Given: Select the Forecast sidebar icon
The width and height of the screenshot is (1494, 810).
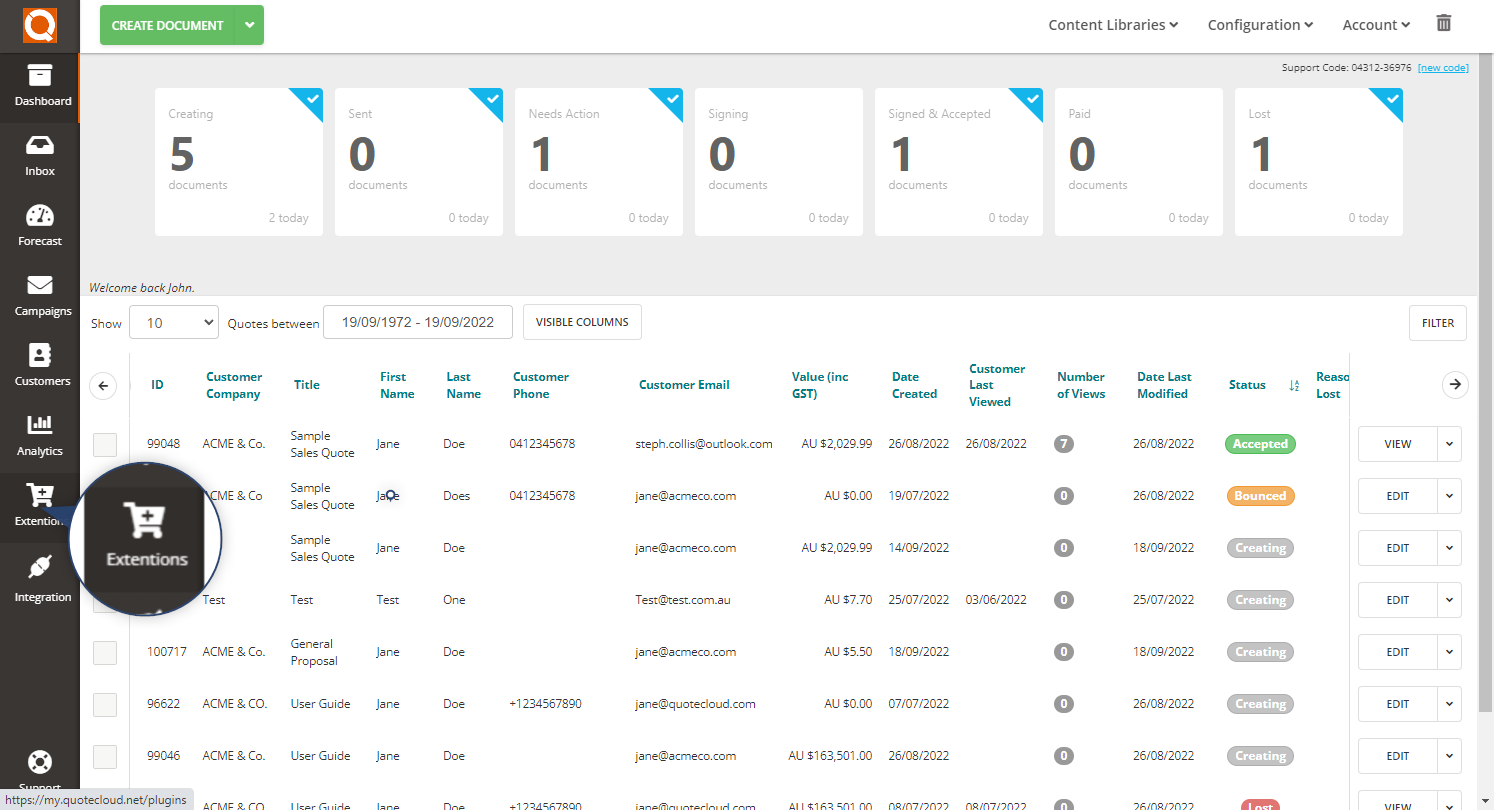Looking at the screenshot, I should click(x=40, y=225).
